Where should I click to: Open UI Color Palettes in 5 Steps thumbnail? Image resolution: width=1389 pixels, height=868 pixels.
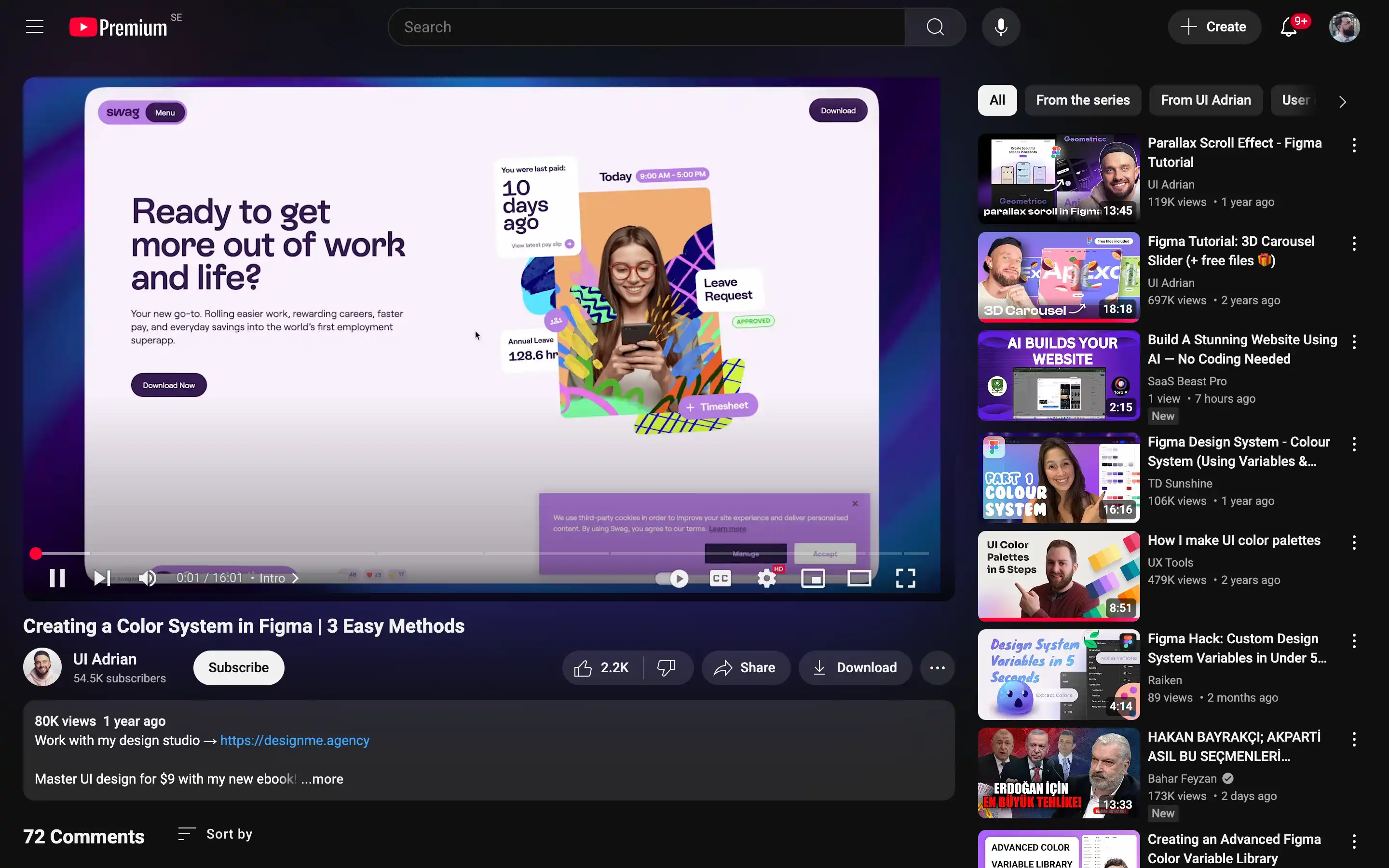tap(1059, 576)
